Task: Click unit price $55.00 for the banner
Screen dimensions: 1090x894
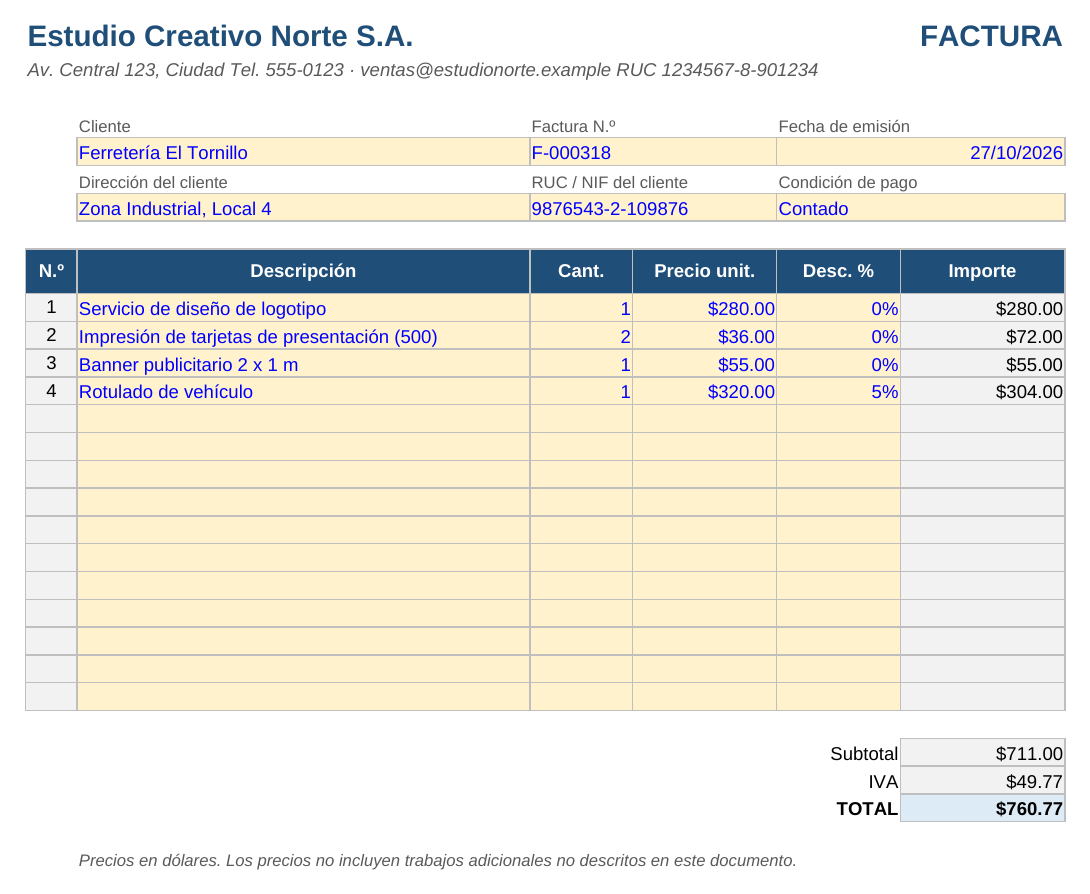Action: click(x=704, y=364)
